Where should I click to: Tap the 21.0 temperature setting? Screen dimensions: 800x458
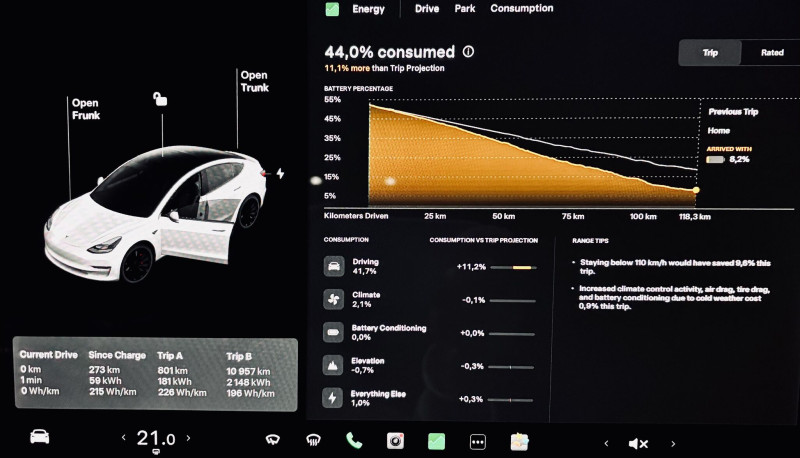pos(156,438)
